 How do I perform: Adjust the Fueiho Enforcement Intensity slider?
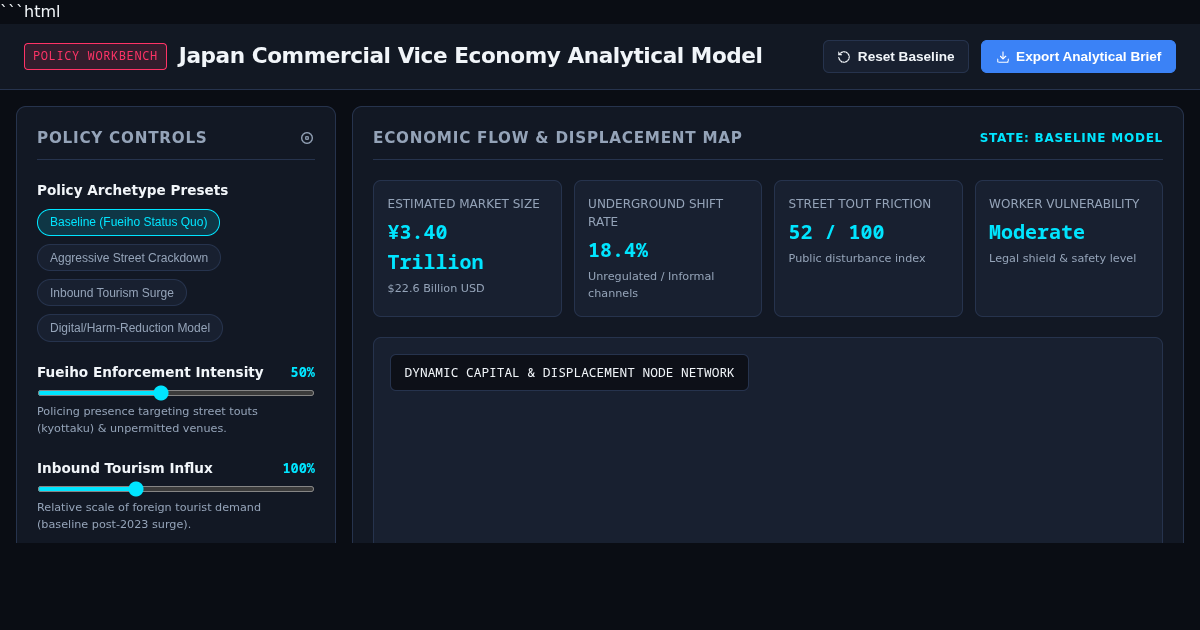176,393
